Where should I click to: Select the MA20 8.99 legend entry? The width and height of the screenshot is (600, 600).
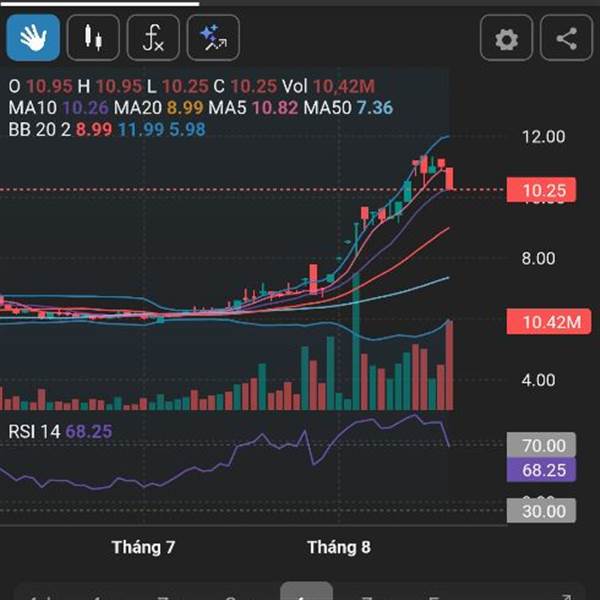[x=158, y=108]
